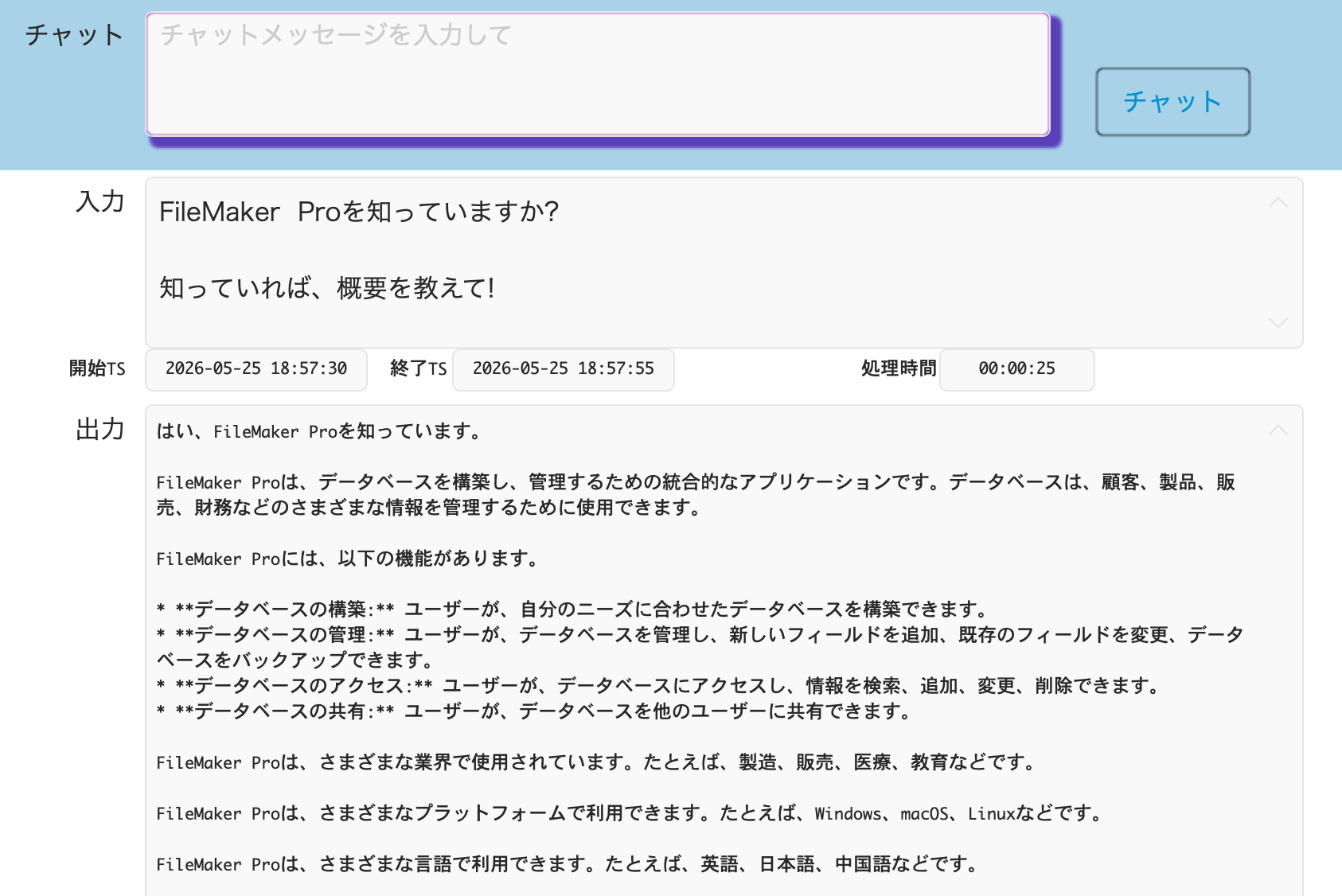Viewport: 1342px width, 896px height.
Task: Select the 終了TS field value
Action: click(x=564, y=369)
